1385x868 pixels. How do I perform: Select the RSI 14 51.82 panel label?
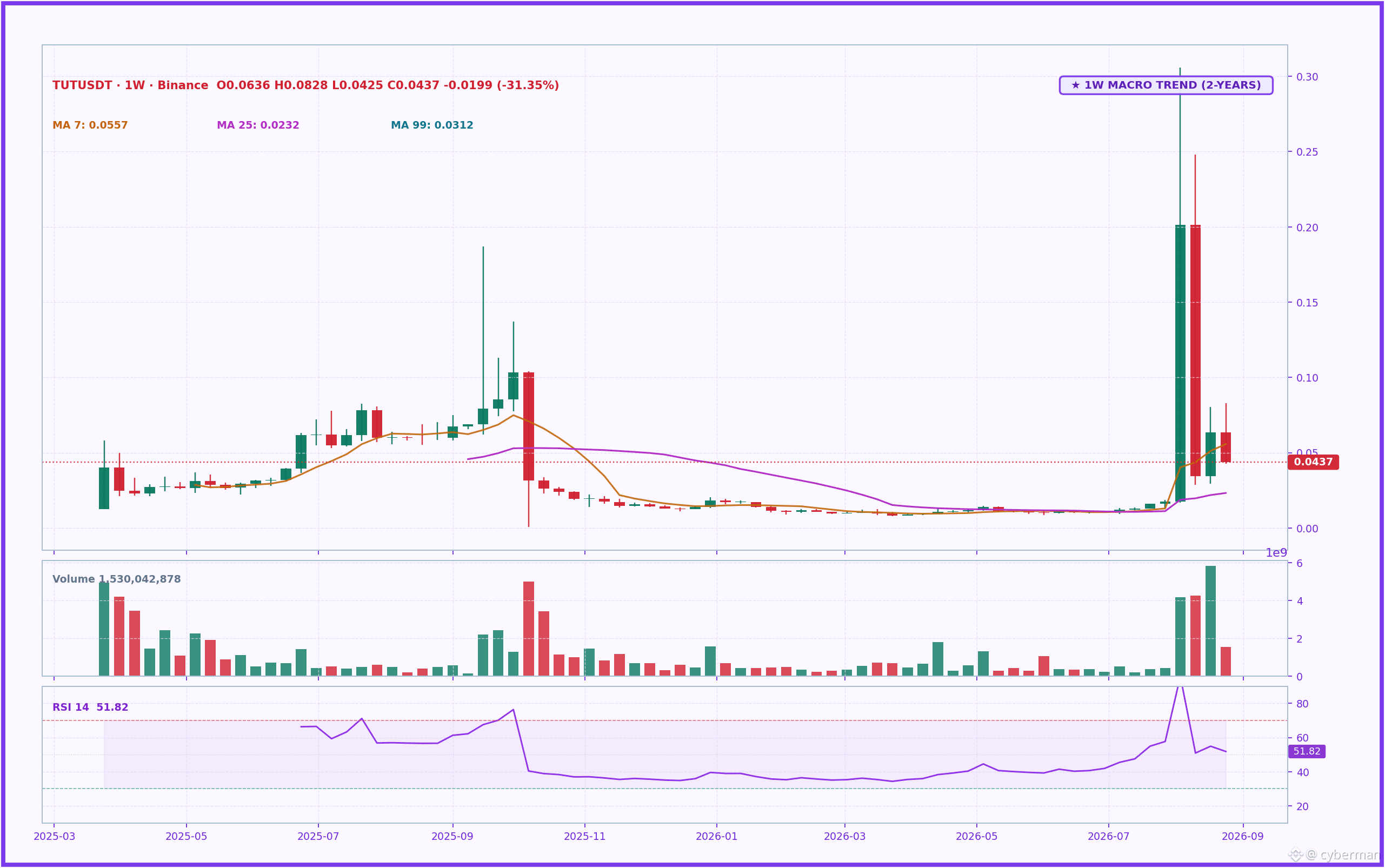point(90,707)
